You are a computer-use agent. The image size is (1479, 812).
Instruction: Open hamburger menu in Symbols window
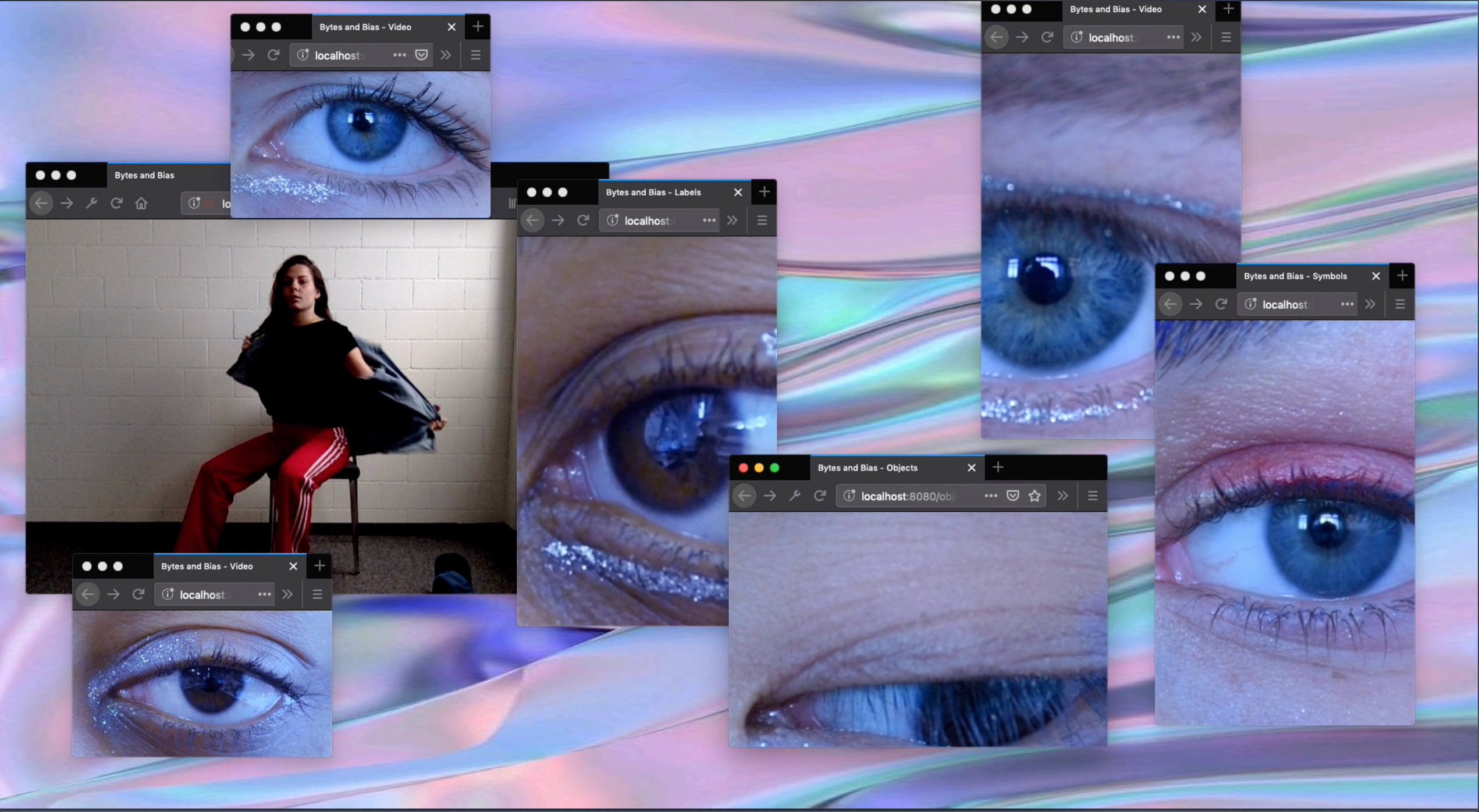click(x=1400, y=304)
